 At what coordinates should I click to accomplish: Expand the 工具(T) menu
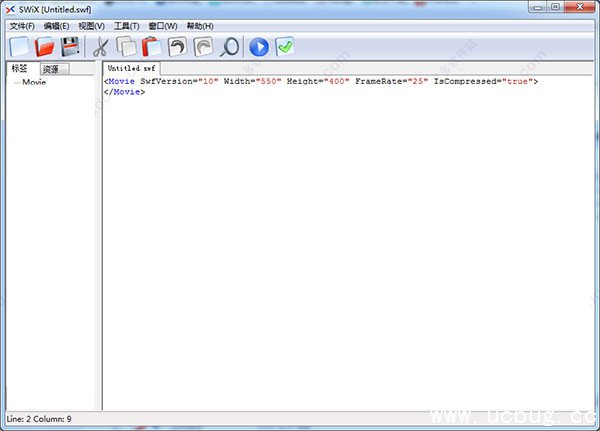point(127,25)
